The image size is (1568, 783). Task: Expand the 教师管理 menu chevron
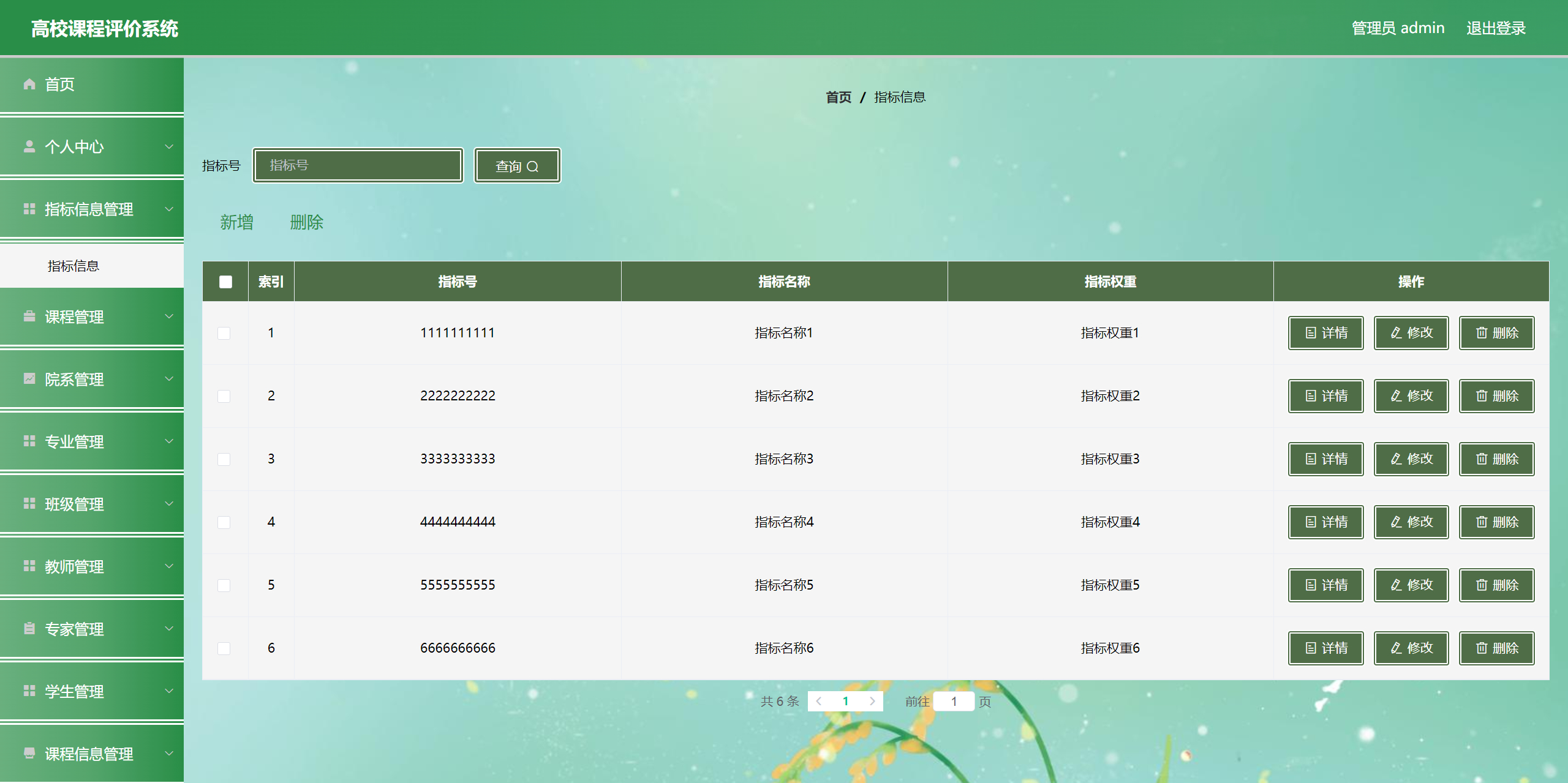click(x=169, y=566)
